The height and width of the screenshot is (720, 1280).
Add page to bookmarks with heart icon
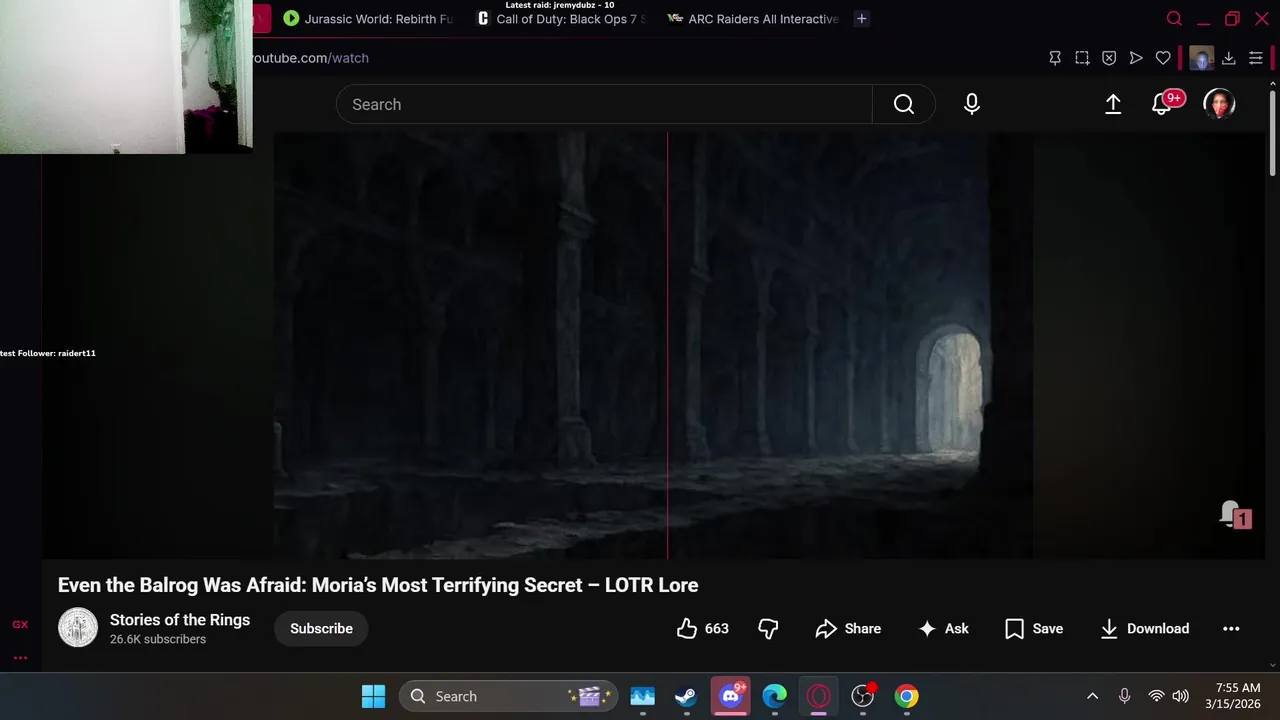point(1163,58)
